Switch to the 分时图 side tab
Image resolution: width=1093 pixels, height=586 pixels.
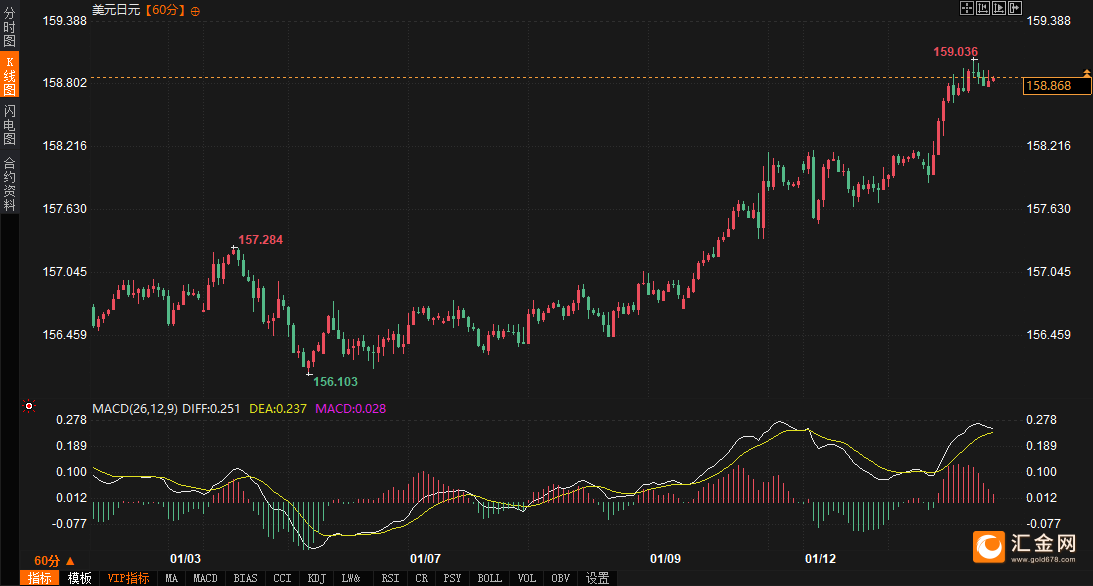coord(9,28)
